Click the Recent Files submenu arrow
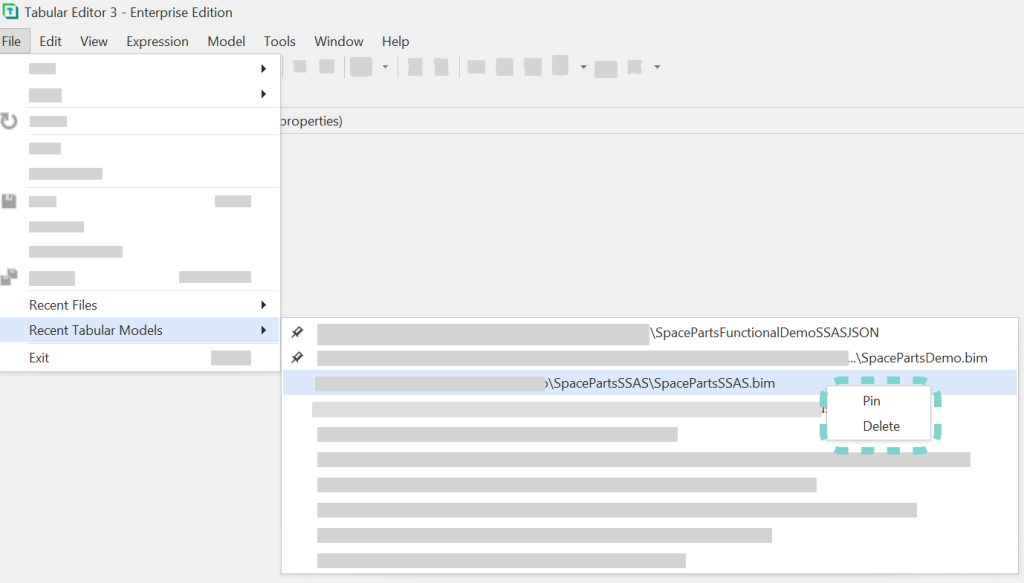 (x=263, y=305)
